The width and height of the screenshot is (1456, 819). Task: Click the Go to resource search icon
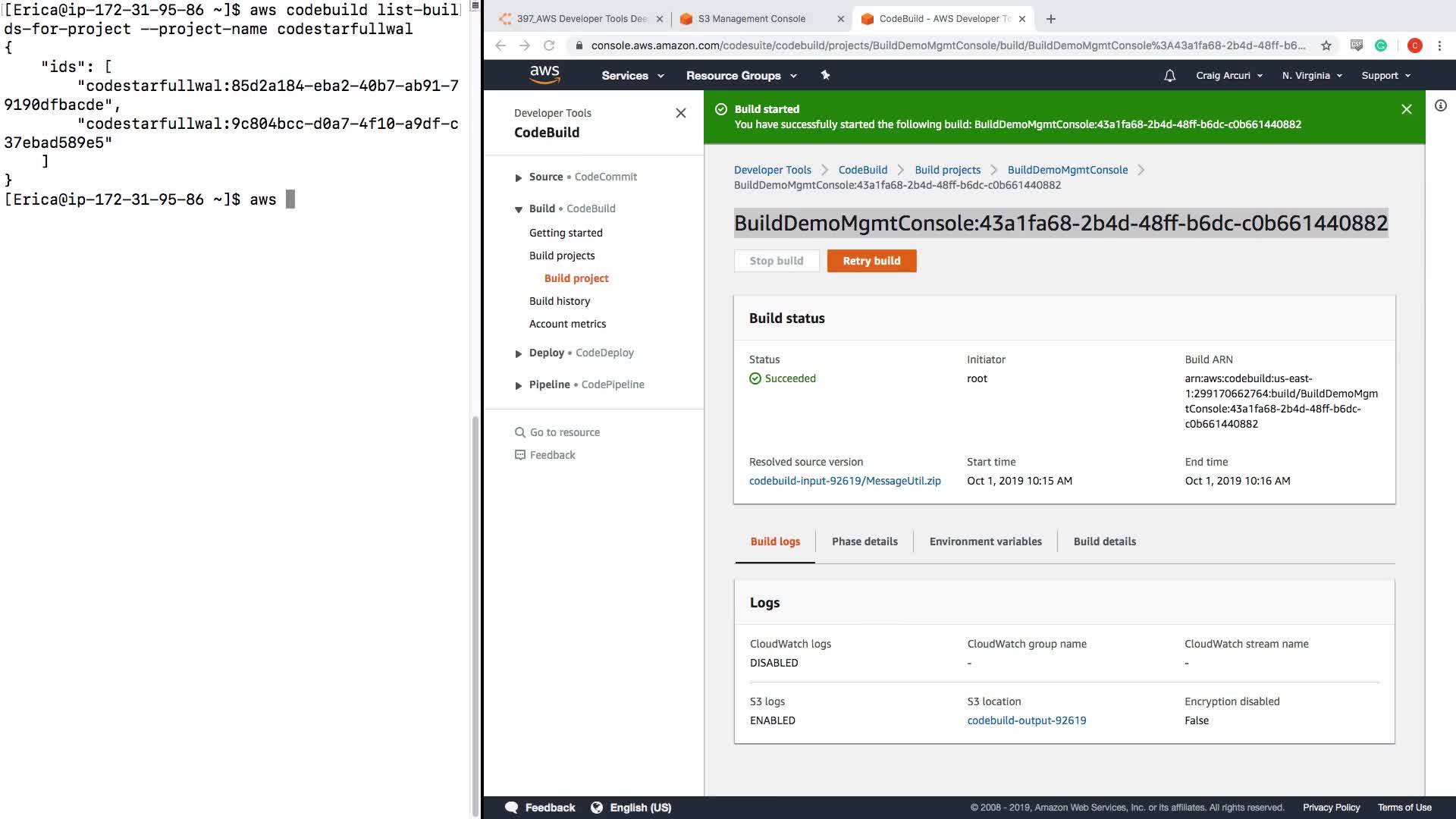tap(520, 432)
